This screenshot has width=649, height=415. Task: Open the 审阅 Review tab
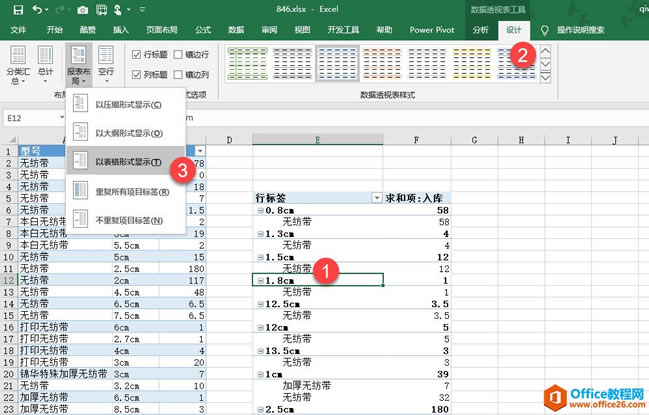[x=269, y=30]
